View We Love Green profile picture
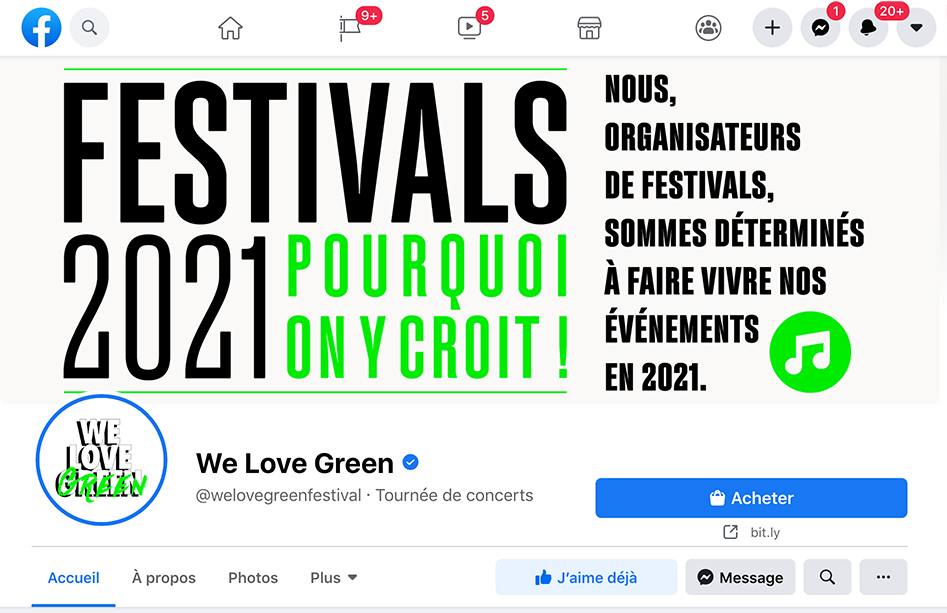The image size is (947, 613). (x=101, y=460)
